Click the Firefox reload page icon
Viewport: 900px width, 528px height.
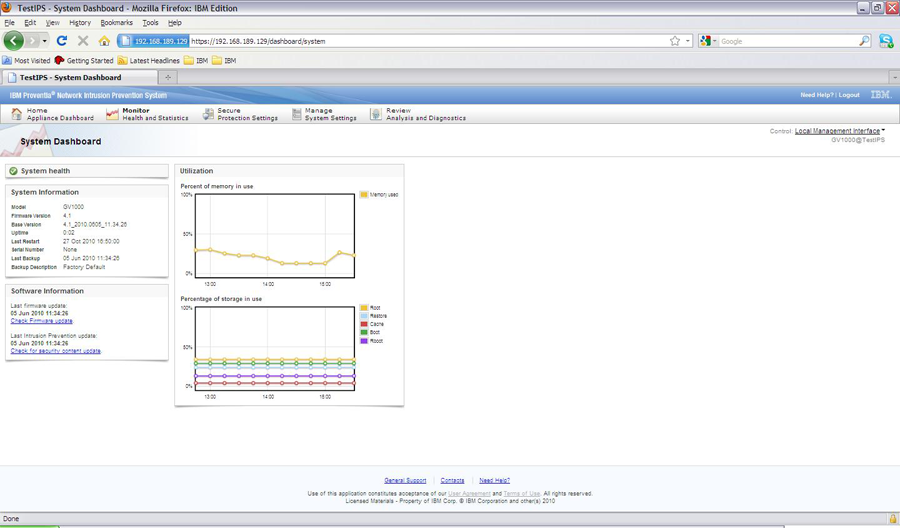coord(61,41)
